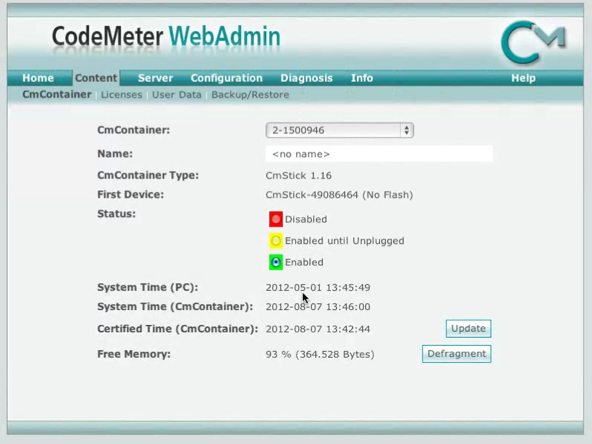Viewport: 592px width, 444px height.
Task: Click the CmStick 1.16 container type value
Action: [x=299, y=176]
